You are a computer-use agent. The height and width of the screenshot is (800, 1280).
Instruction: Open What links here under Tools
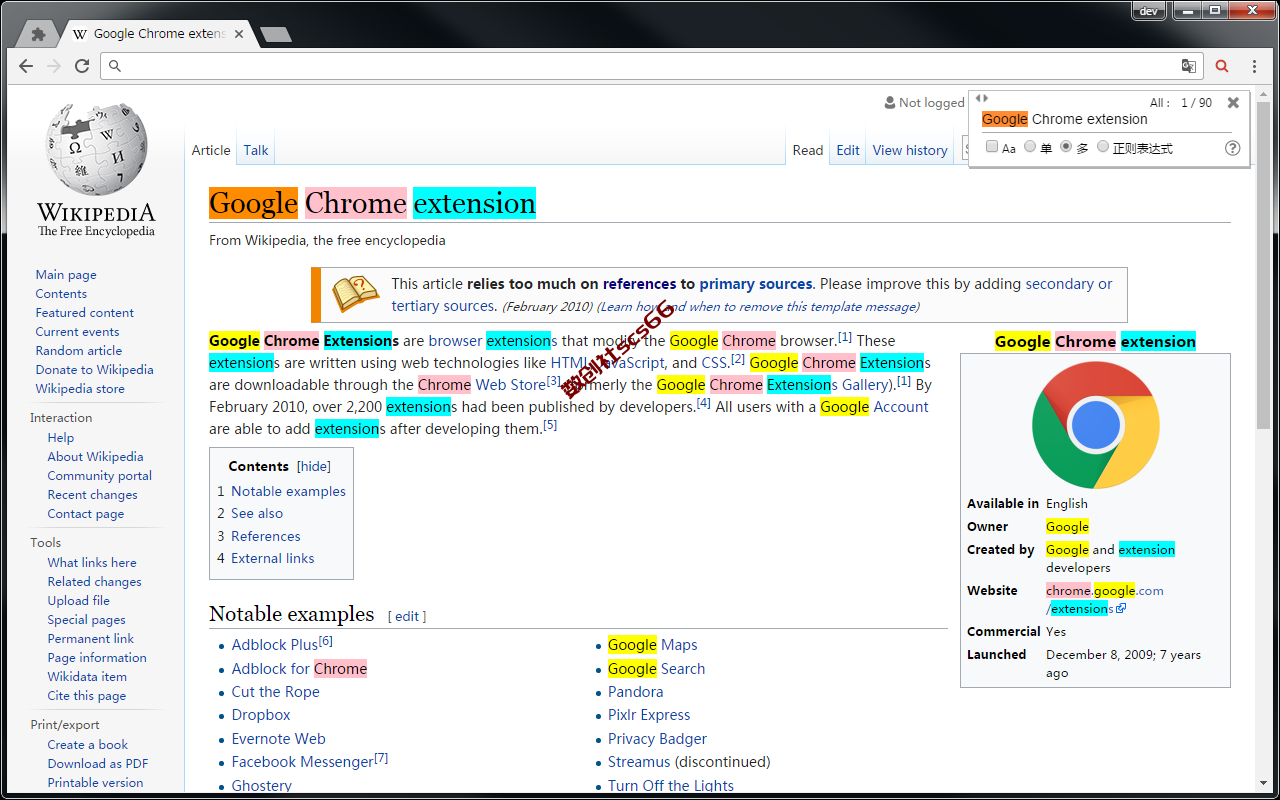pos(92,562)
